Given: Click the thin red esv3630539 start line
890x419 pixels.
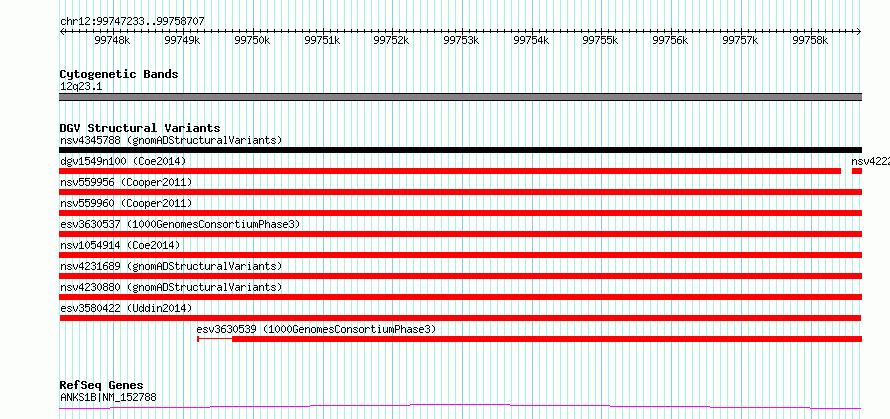Looking at the screenshot, I should coord(215,339).
